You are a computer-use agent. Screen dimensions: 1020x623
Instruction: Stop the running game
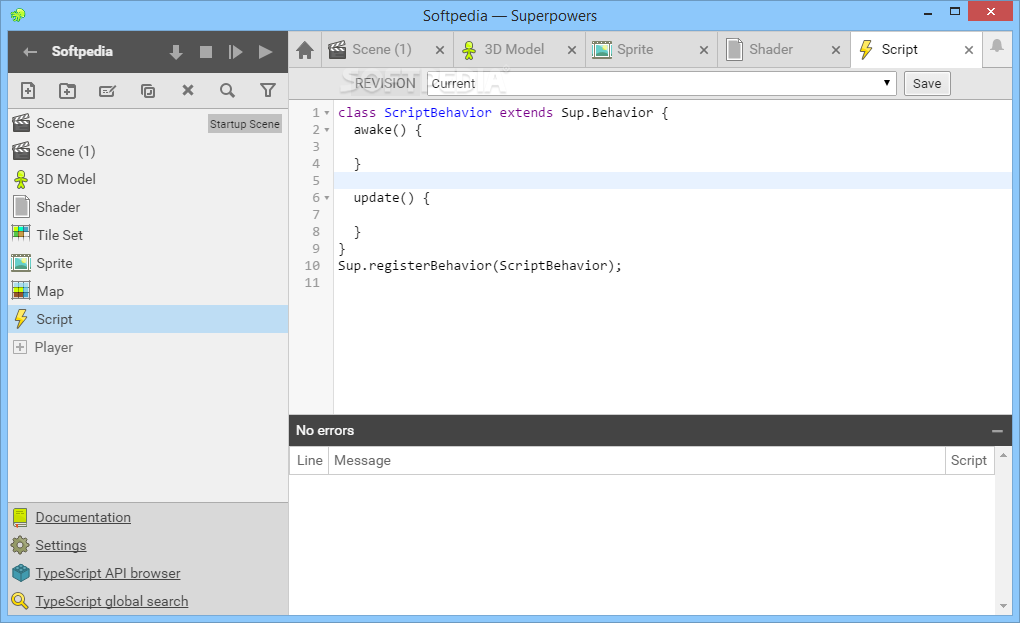206,52
